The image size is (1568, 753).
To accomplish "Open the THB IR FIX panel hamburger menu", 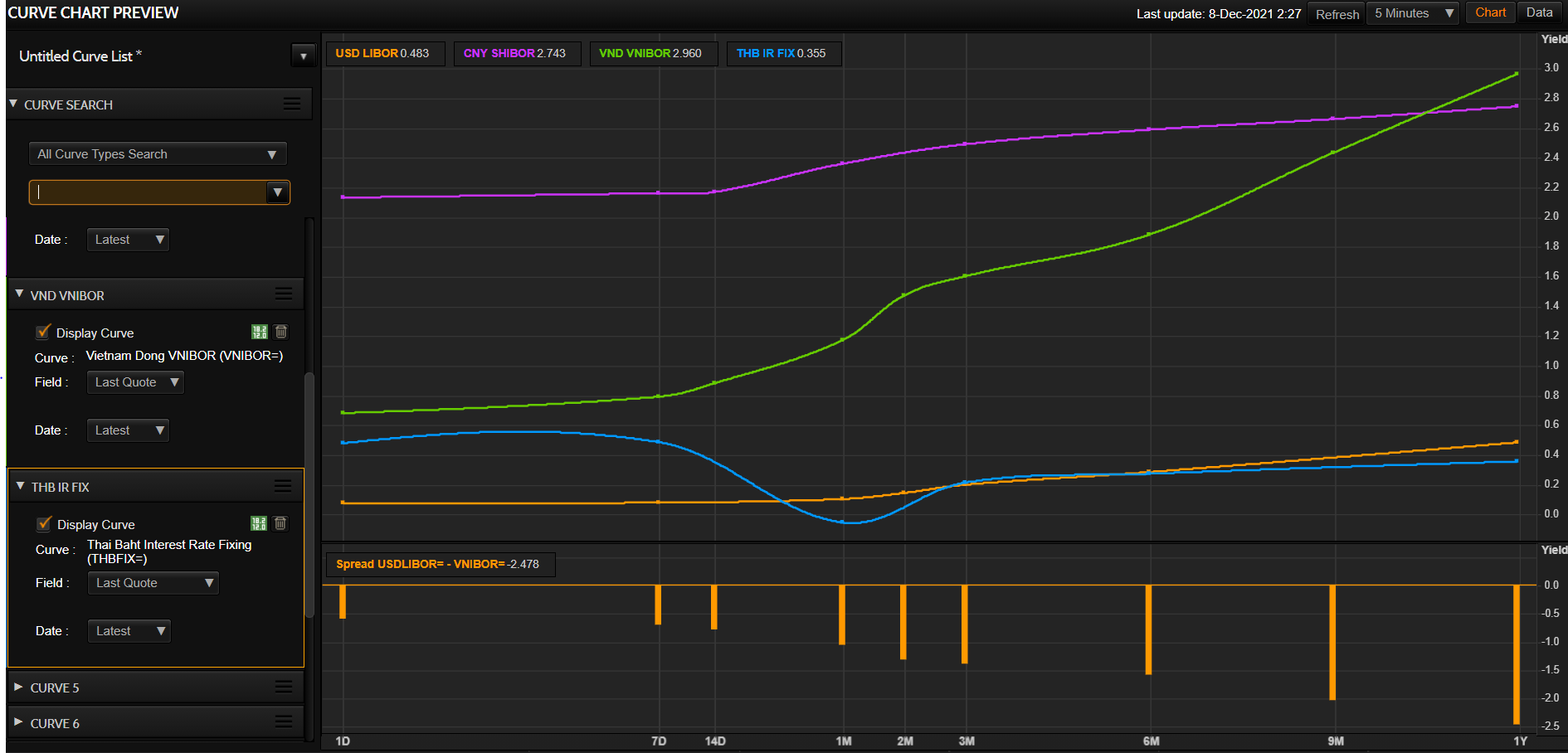I will pos(283,486).
